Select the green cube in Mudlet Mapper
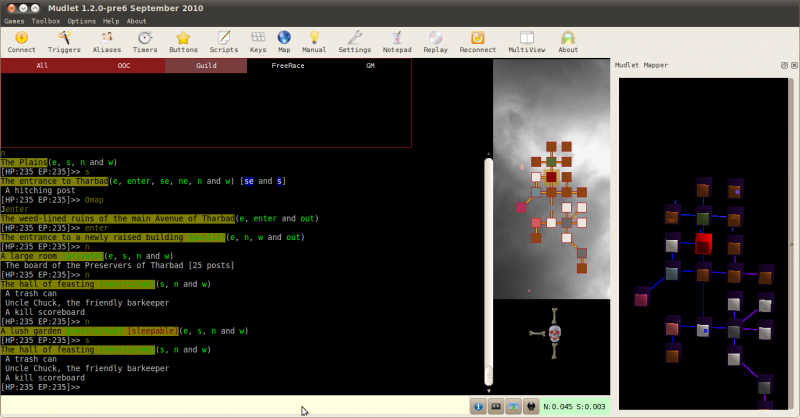The height and width of the screenshot is (418, 800). (703, 218)
